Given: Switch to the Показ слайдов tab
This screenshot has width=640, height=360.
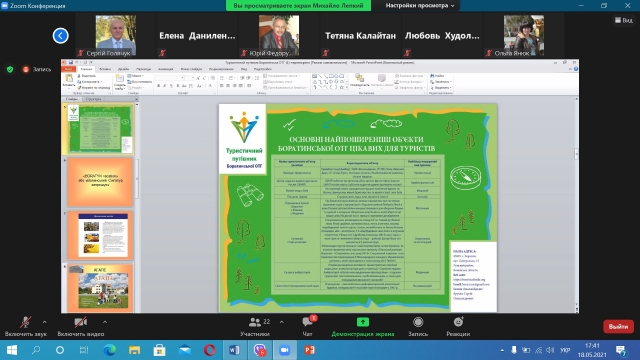Looking at the screenshot, I should 191,69.
